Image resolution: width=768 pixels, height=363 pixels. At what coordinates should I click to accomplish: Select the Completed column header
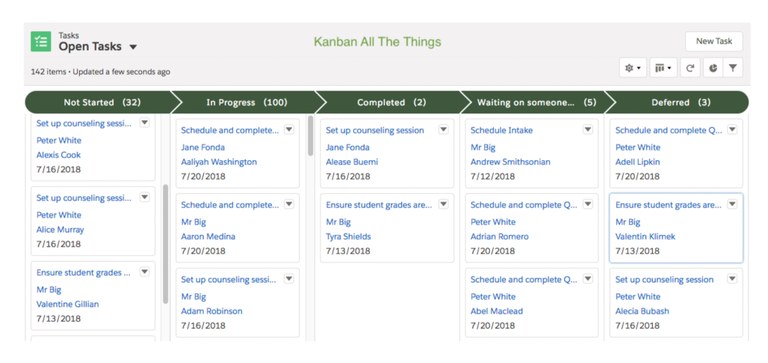[391, 102]
